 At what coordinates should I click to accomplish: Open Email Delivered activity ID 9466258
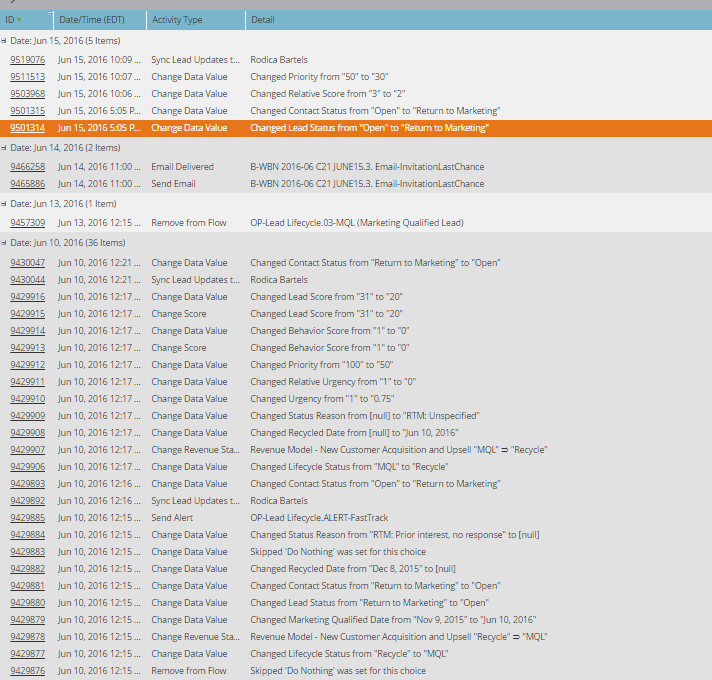tap(28, 167)
